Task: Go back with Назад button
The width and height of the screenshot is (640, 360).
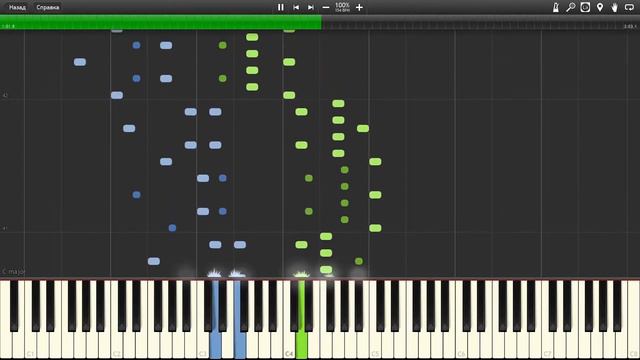Action: point(17,7)
